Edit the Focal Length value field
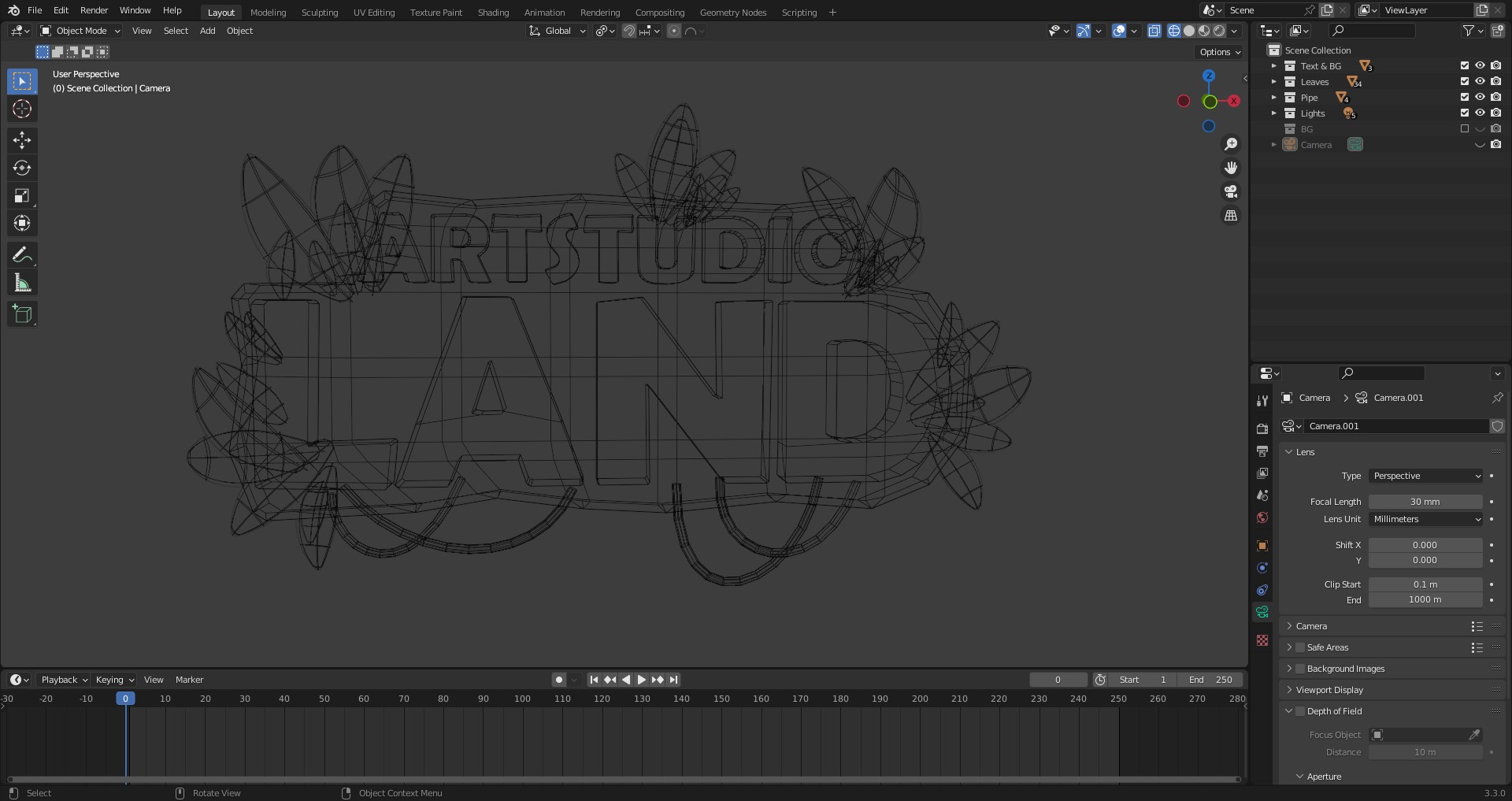The image size is (1512, 801). pos(1425,501)
